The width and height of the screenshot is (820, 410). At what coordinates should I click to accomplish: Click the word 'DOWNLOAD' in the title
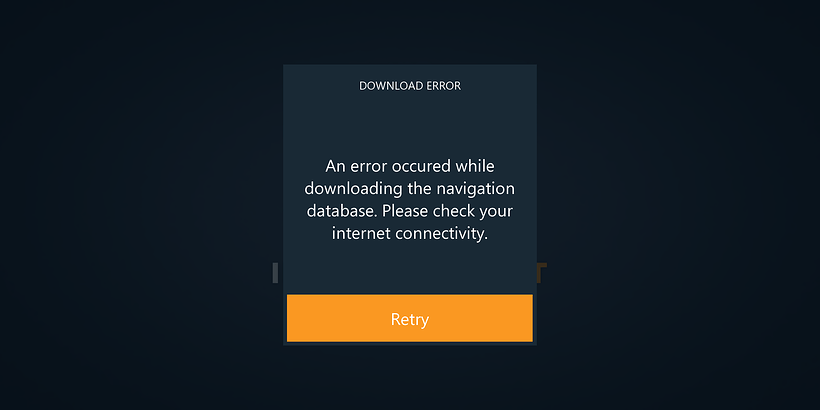click(x=391, y=86)
